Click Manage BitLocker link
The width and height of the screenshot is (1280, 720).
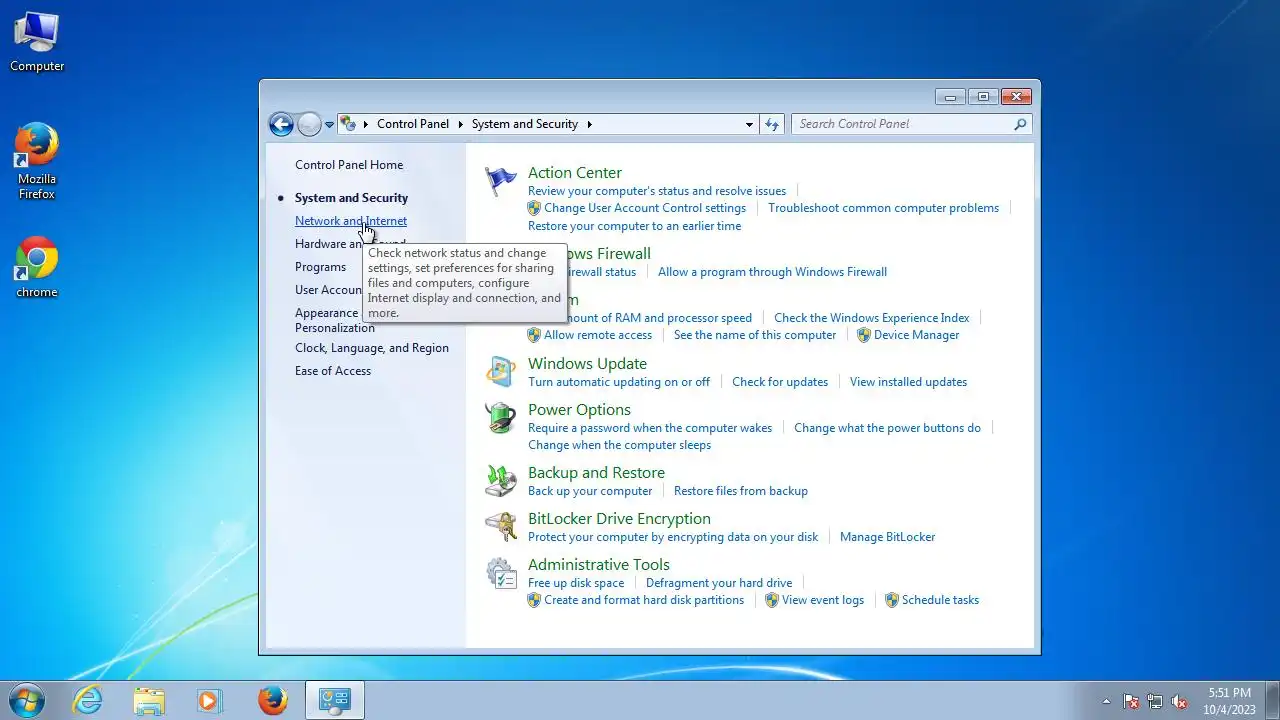tap(888, 537)
